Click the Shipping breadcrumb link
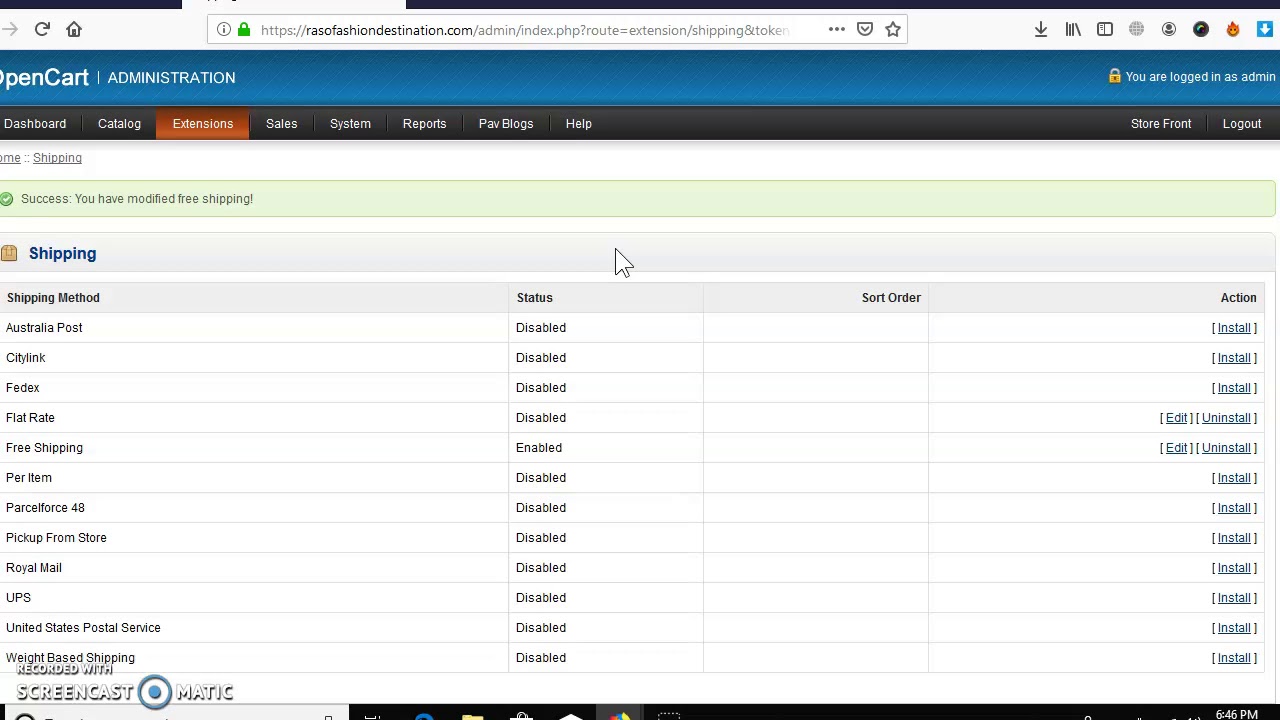This screenshot has width=1280, height=720. click(57, 158)
